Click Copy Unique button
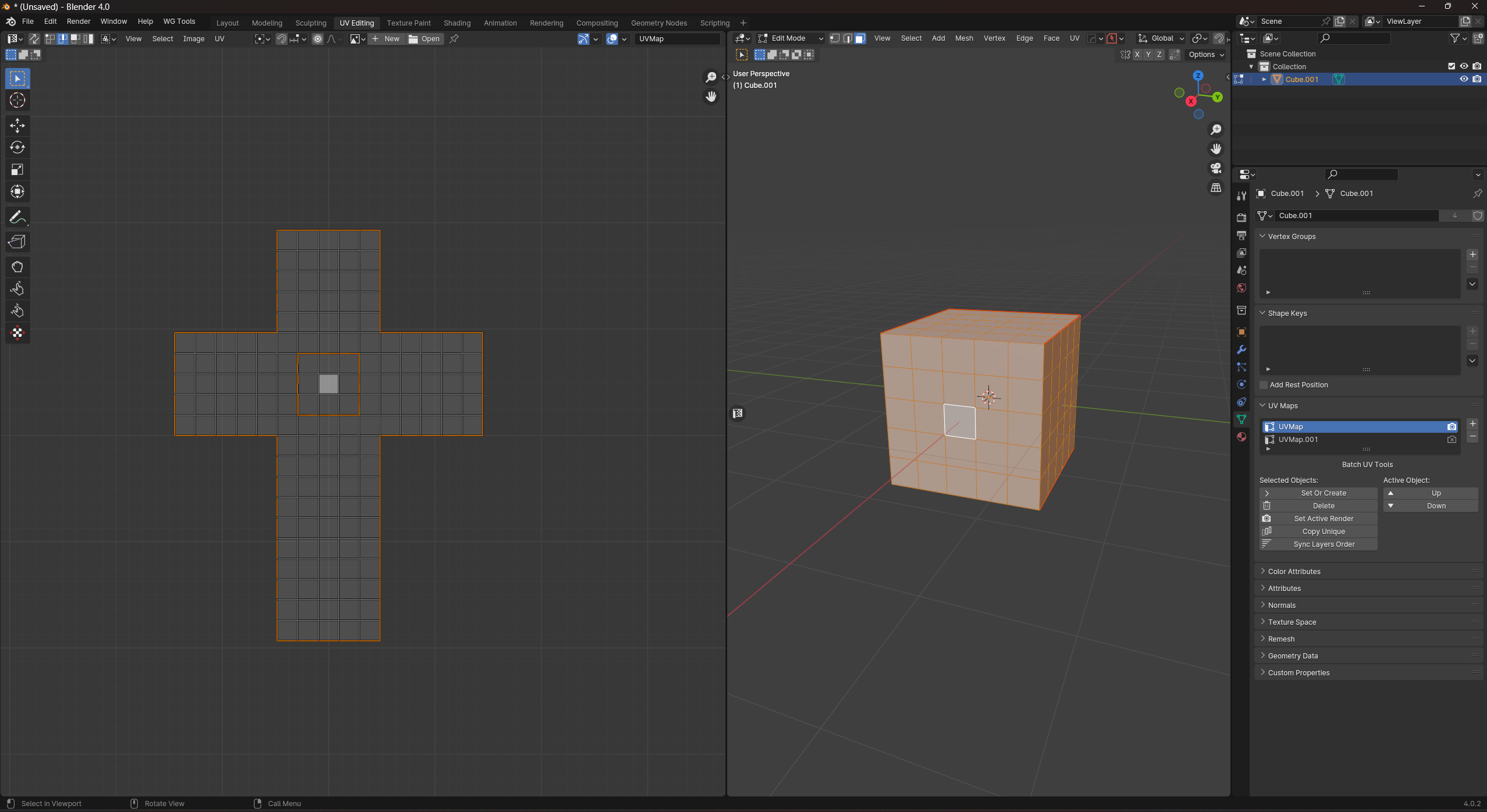 1318,532
